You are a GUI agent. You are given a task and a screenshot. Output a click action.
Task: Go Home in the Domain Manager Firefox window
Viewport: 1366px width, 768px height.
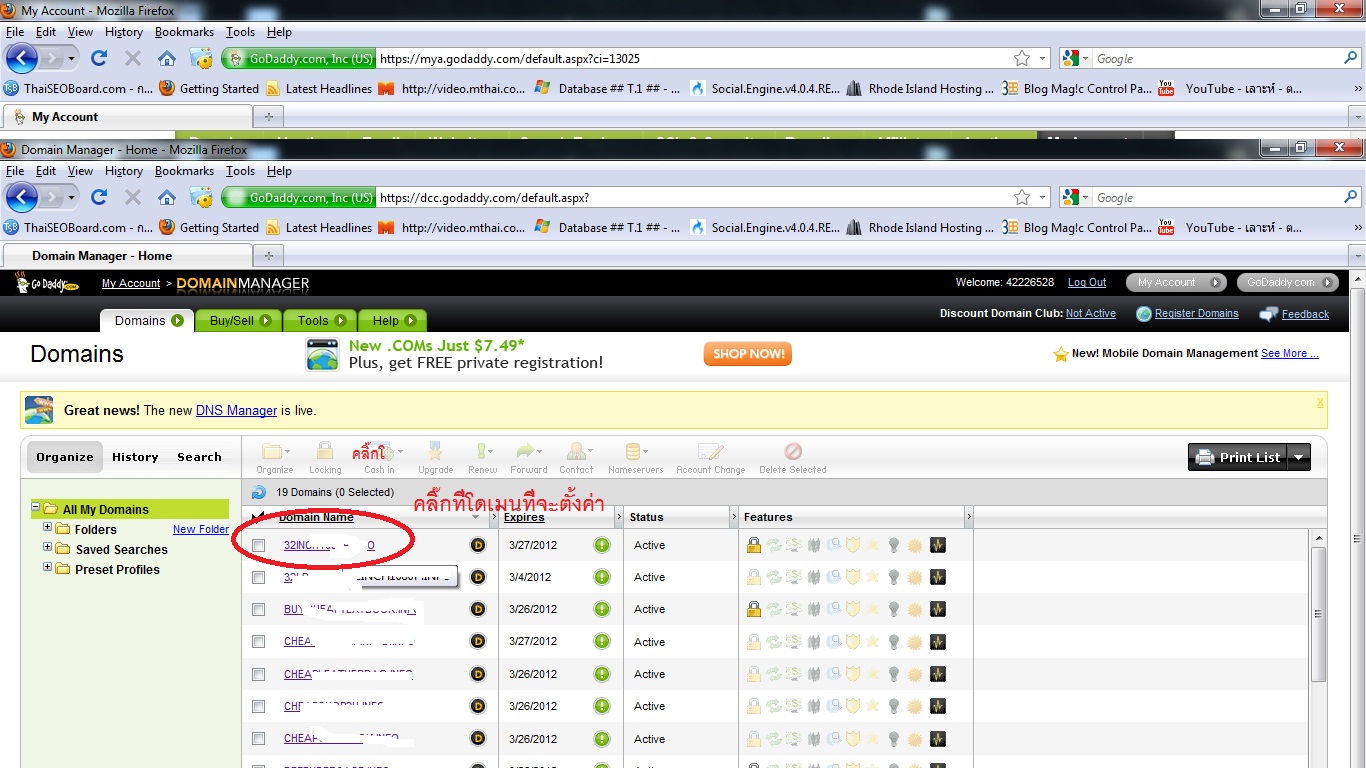(167, 197)
